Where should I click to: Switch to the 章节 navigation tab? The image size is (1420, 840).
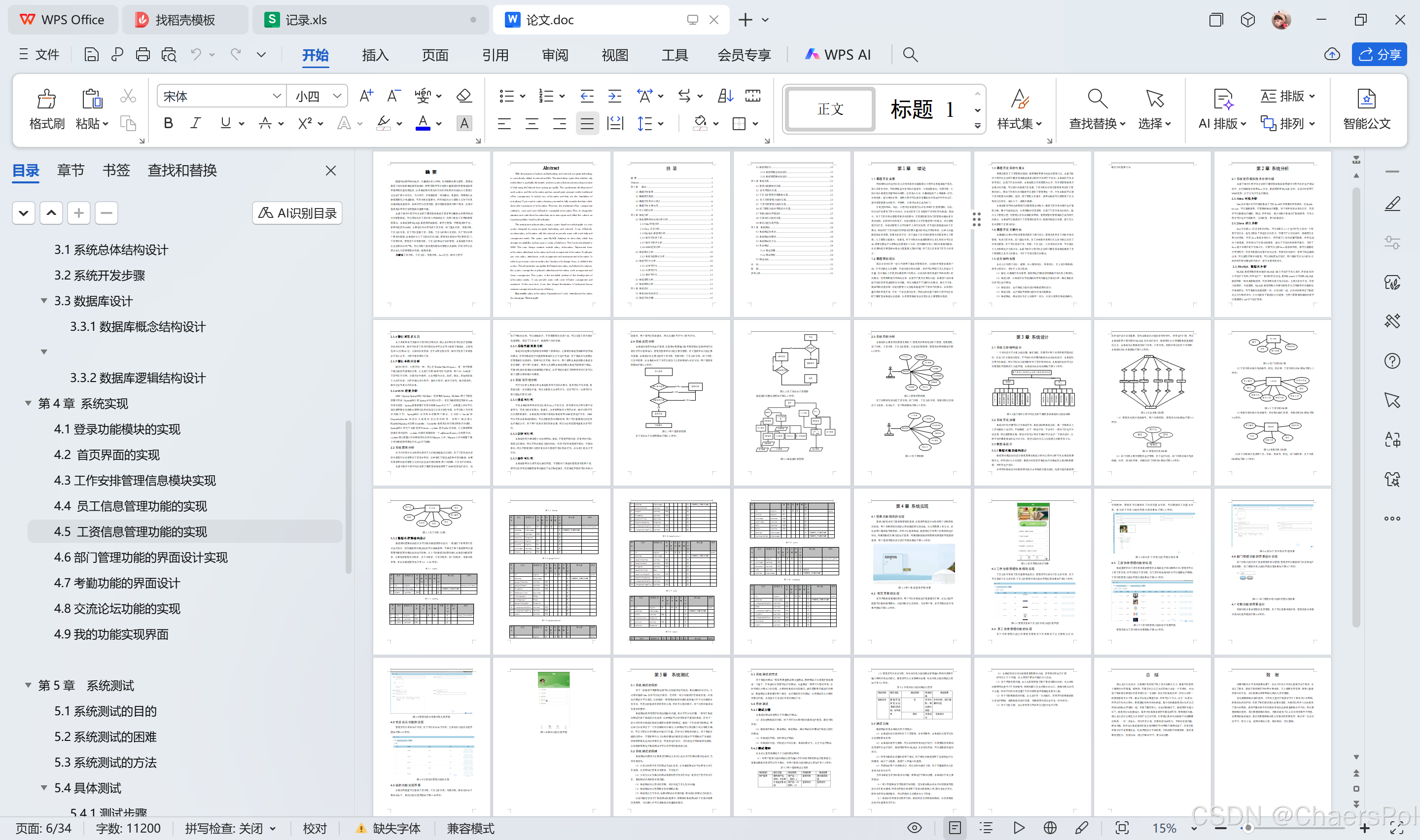click(71, 171)
